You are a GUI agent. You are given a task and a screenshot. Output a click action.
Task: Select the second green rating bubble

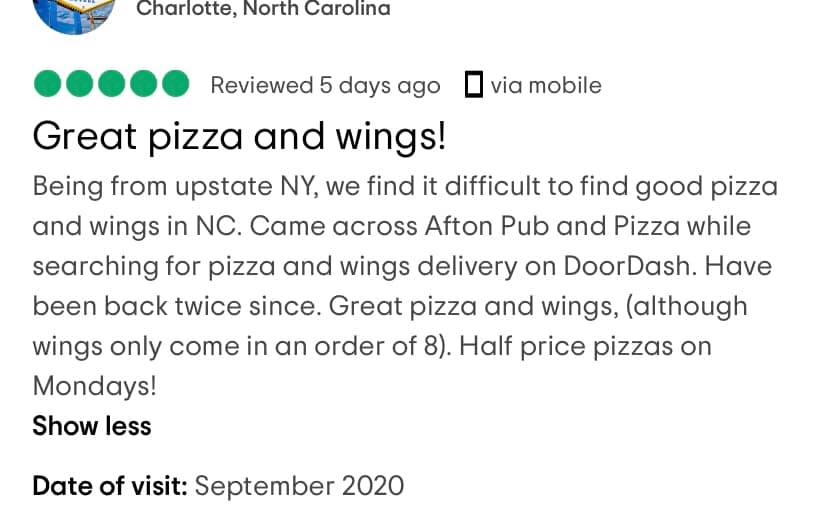[x=80, y=84]
